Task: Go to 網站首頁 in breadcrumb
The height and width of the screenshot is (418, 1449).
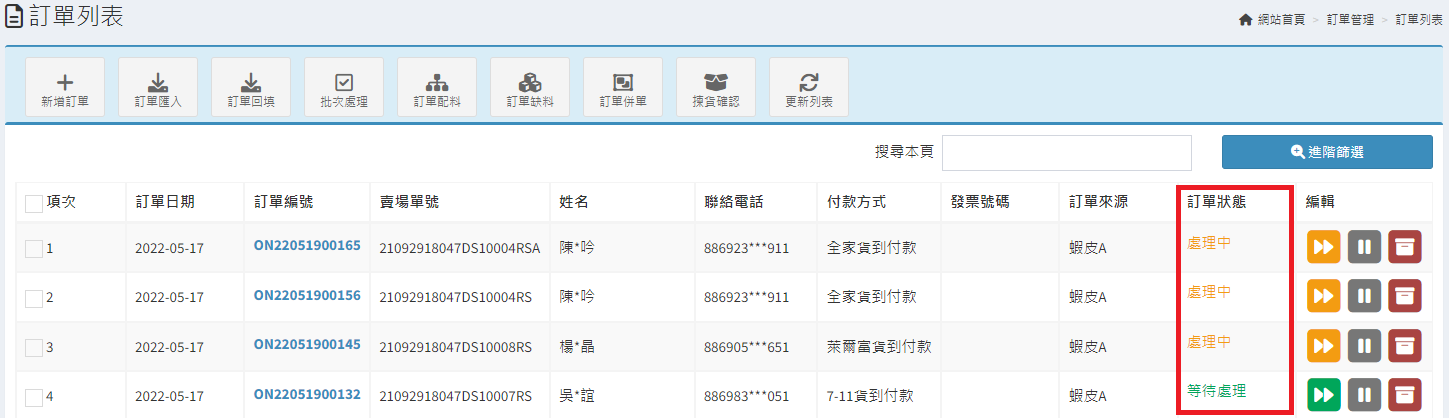Action: [x=1271, y=20]
